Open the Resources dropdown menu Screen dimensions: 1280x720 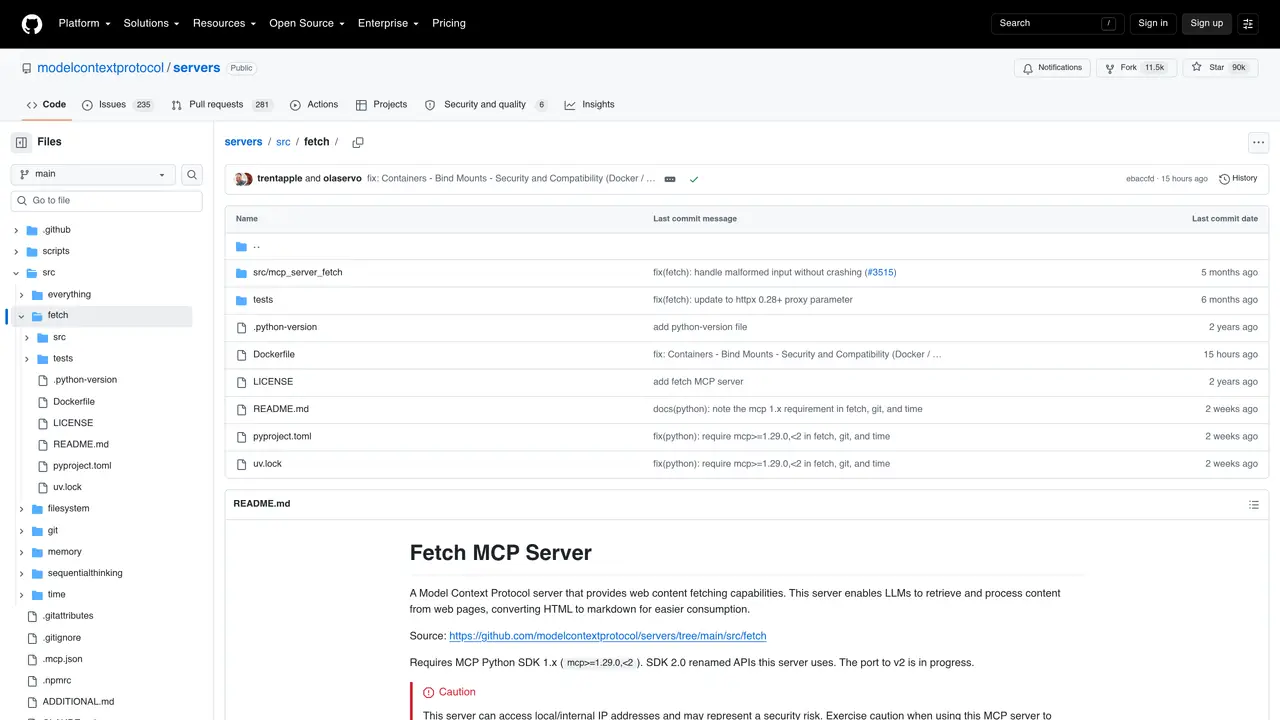tap(224, 23)
